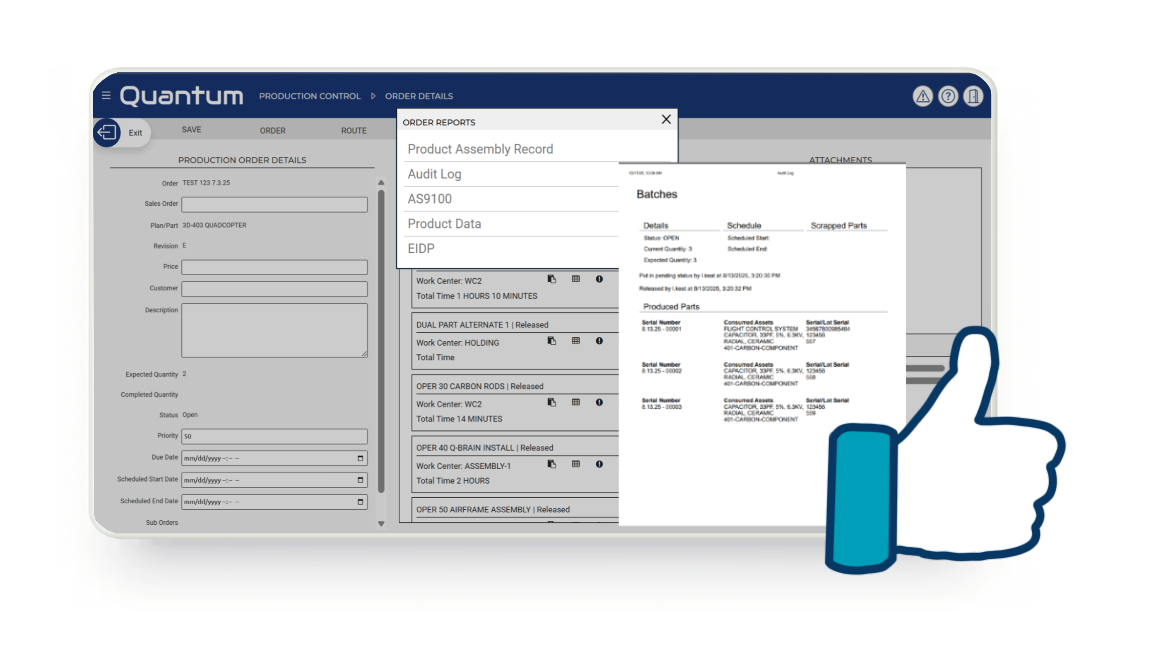Click the logout door icon in header

click(x=973, y=96)
